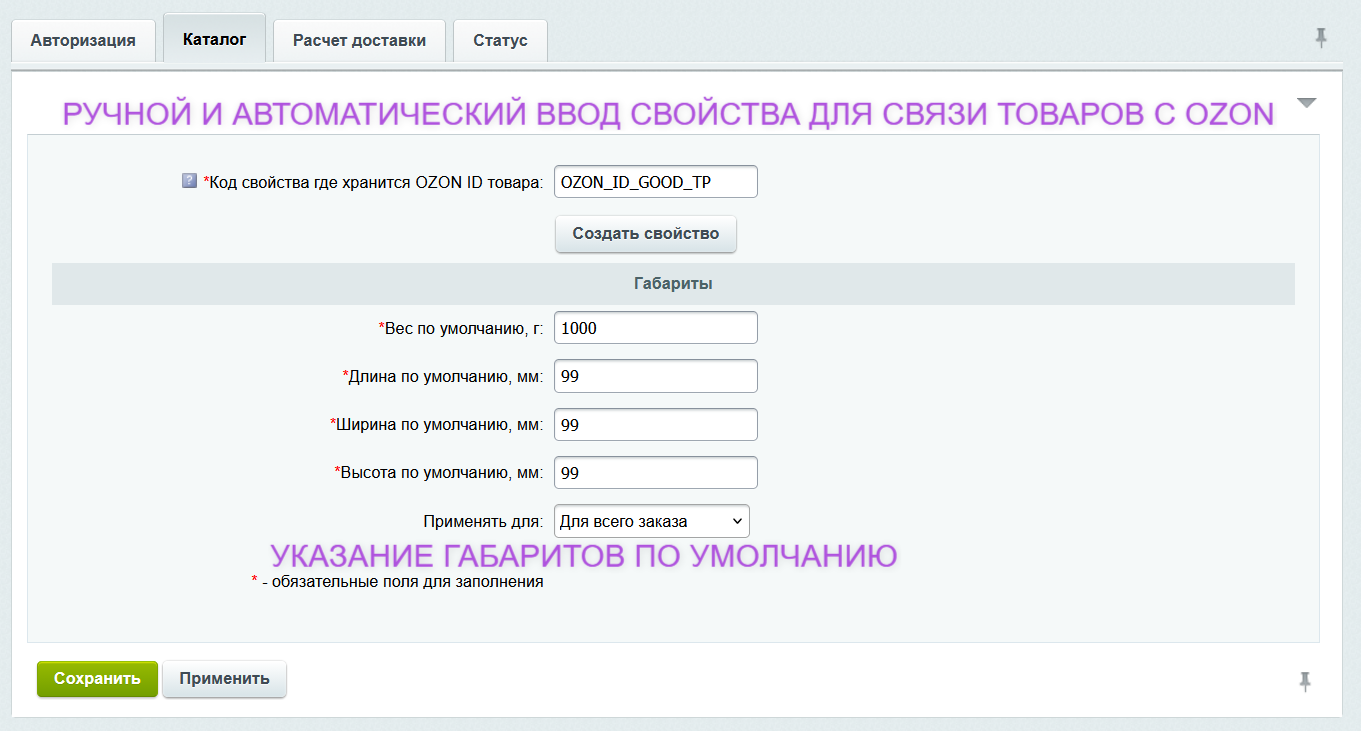This screenshot has height=731, width=1361.
Task: Click the Применить button
Action: 224,679
